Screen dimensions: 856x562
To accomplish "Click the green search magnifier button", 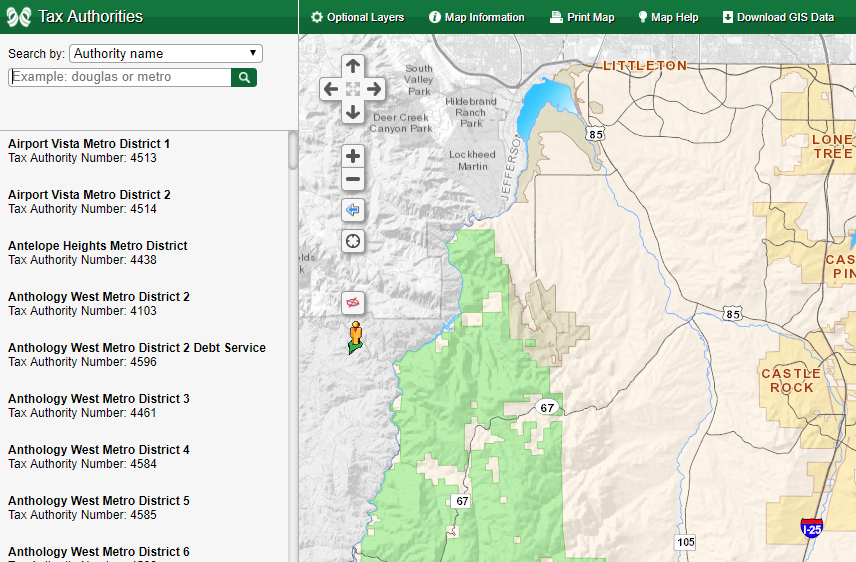I will coord(244,77).
